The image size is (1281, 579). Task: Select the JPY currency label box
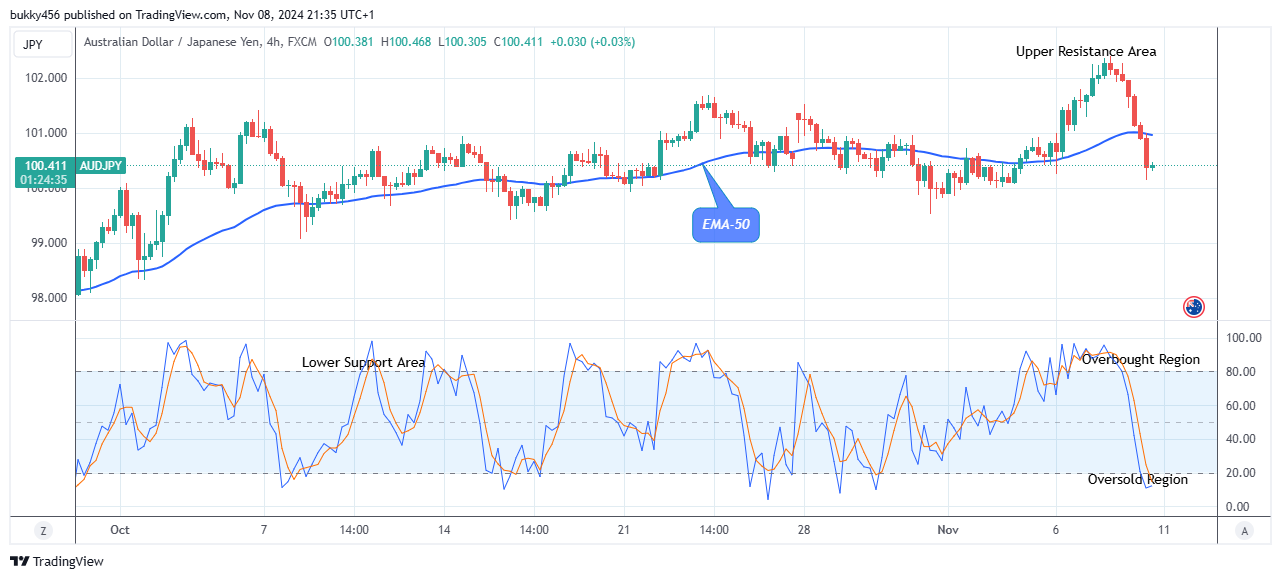(43, 43)
